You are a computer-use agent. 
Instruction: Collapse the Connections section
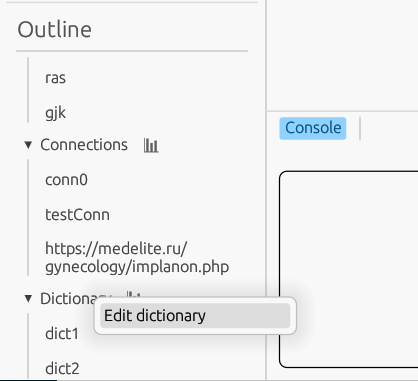pyautogui.click(x=28, y=145)
